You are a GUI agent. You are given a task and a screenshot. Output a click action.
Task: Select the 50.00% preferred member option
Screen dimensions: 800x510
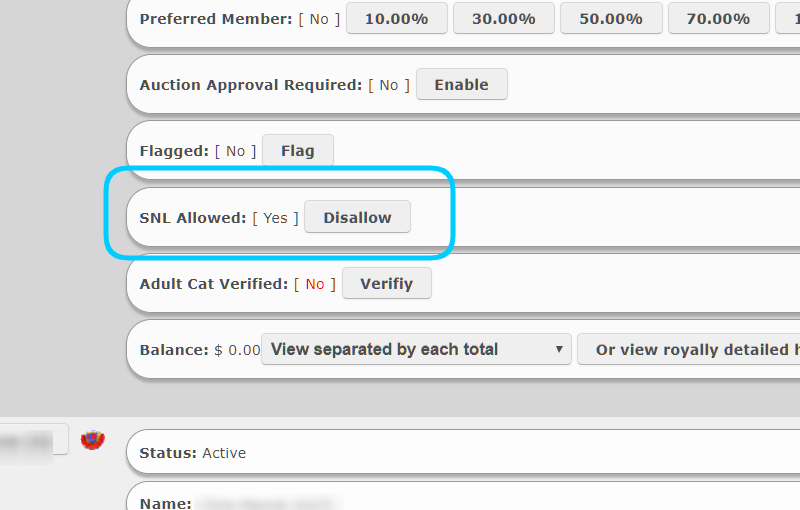pos(611,18)
